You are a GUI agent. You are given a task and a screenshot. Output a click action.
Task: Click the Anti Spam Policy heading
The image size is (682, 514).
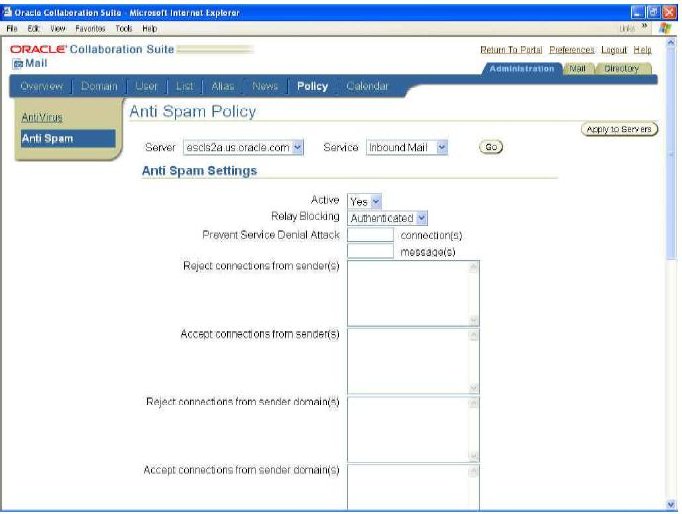(x=193, y=112)
